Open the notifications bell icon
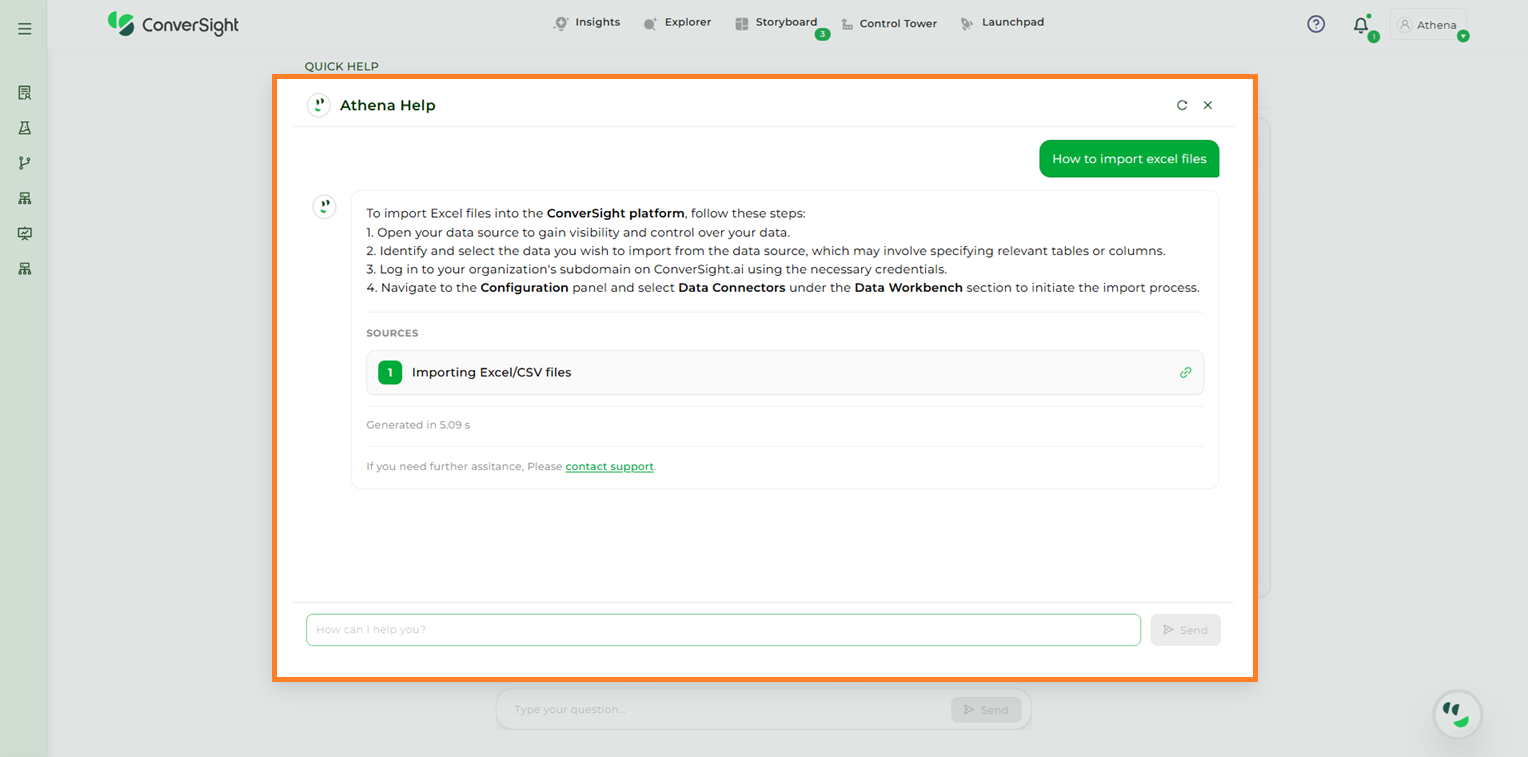This screenshot has width=1528, height=757. [1361, 26]
